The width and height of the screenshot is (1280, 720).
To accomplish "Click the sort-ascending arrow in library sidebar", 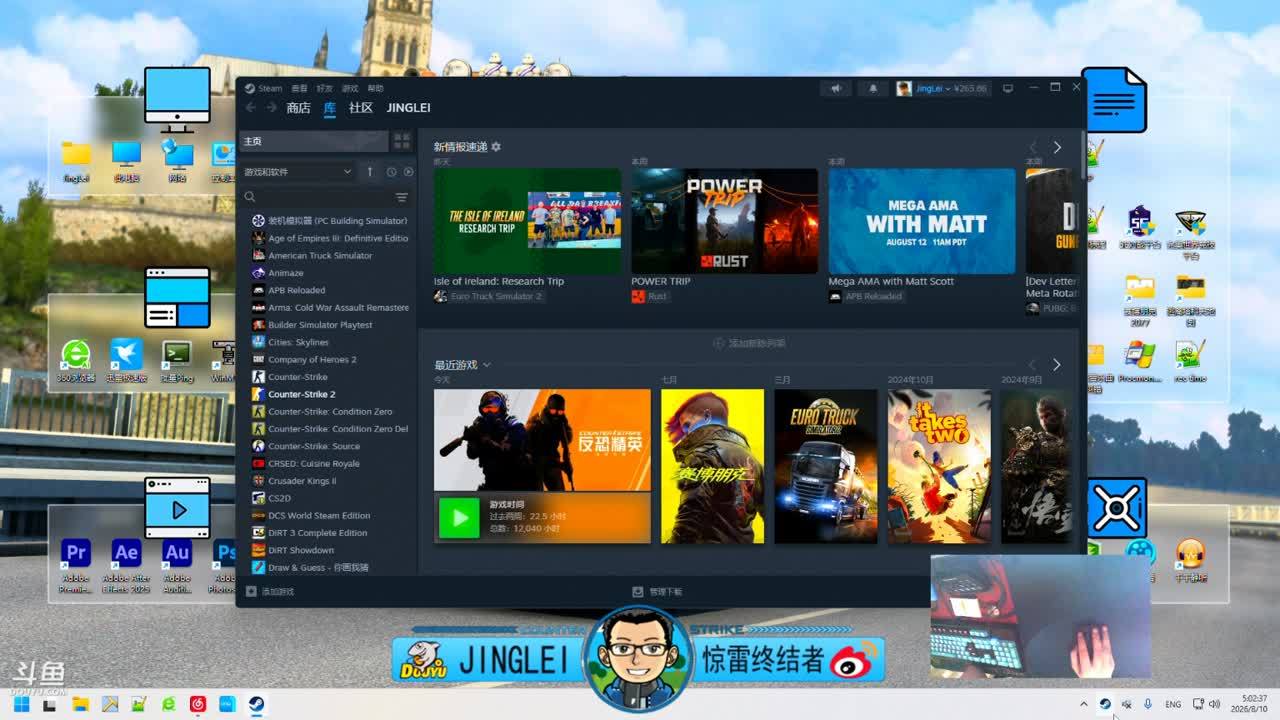I will 370,172.
